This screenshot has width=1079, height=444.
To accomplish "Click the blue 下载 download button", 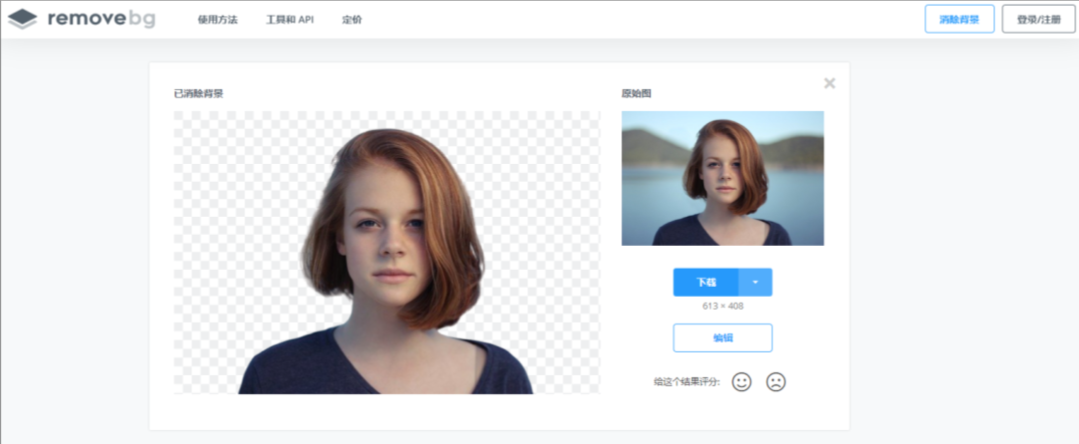I will point(706,282).
